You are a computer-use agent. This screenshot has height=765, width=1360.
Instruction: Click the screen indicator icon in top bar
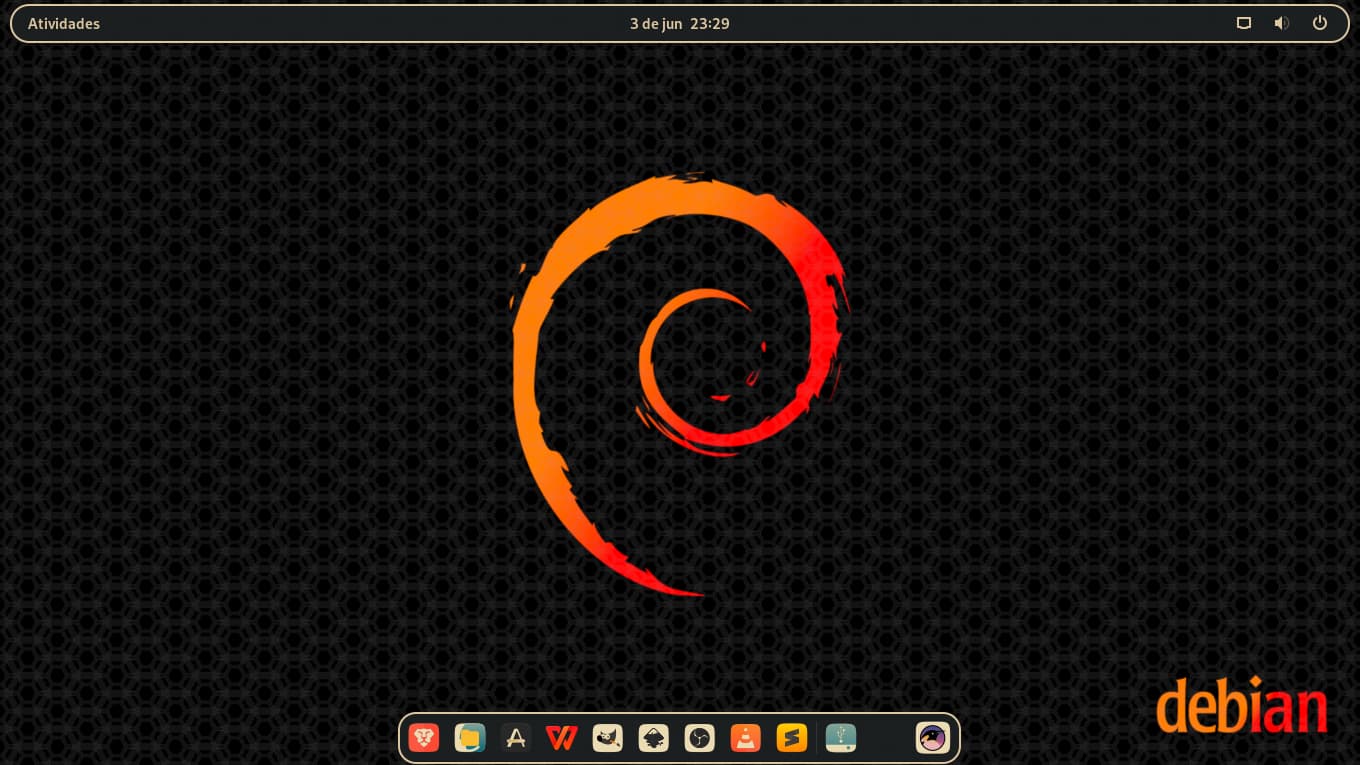(x=1244, y=23)
